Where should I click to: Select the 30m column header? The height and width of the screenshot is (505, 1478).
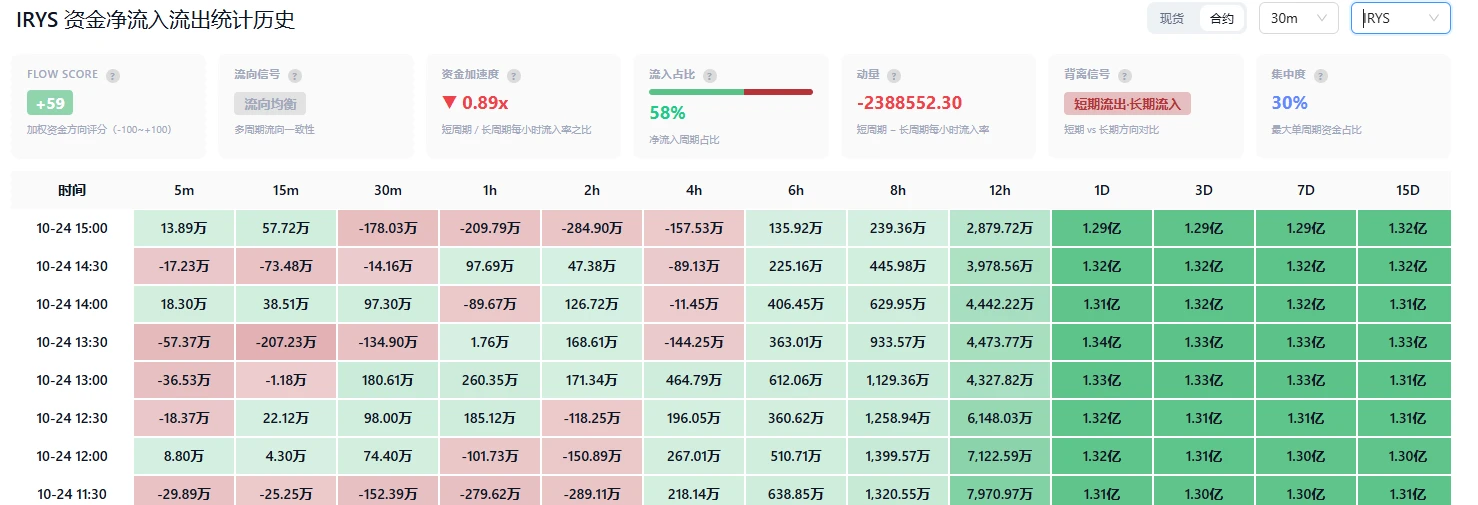388,190
